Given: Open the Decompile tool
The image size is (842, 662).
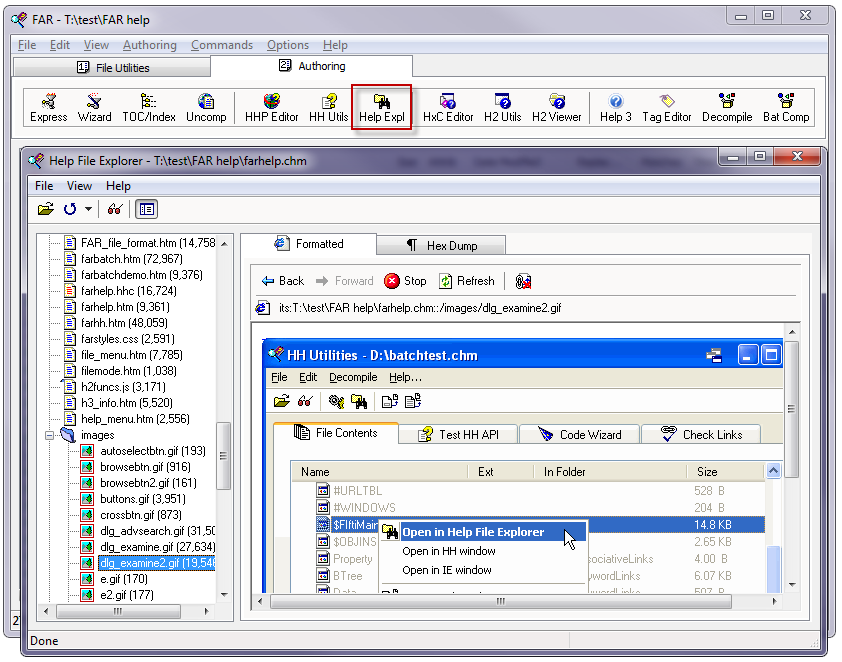Looking at the screenshot, I should 727,108.
